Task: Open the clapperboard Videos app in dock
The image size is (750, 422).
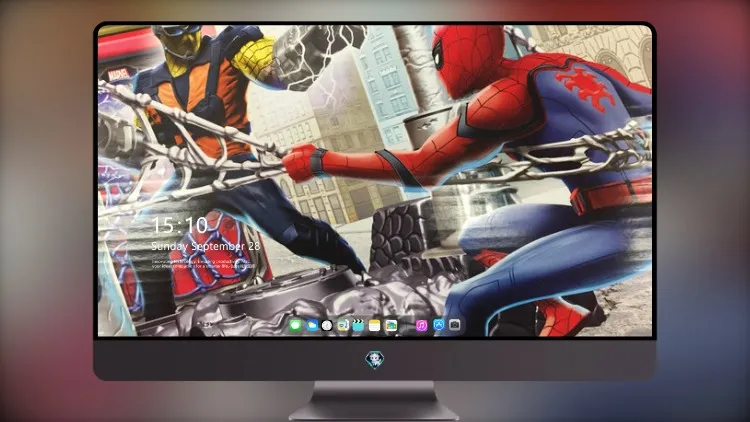Action: [x=358, y=326]
